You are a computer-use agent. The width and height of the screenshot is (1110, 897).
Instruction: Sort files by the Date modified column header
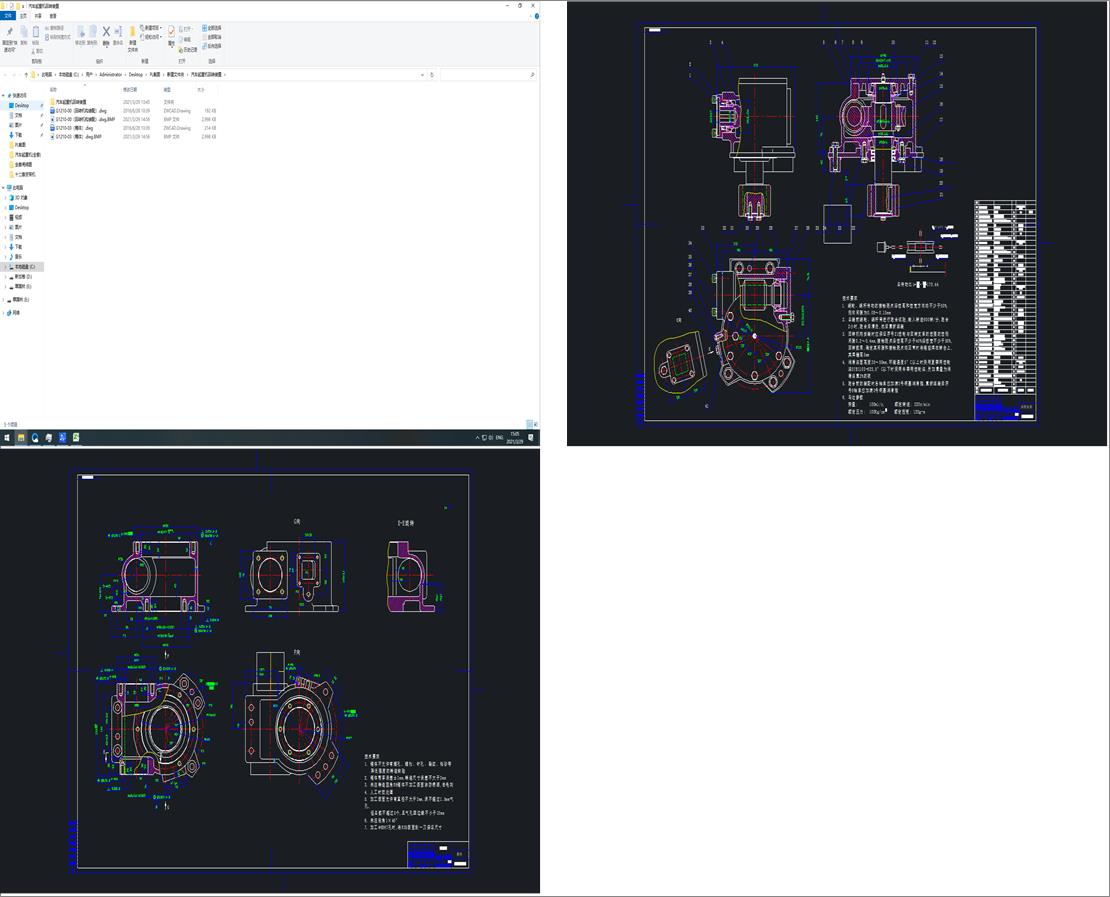[130, 89]
